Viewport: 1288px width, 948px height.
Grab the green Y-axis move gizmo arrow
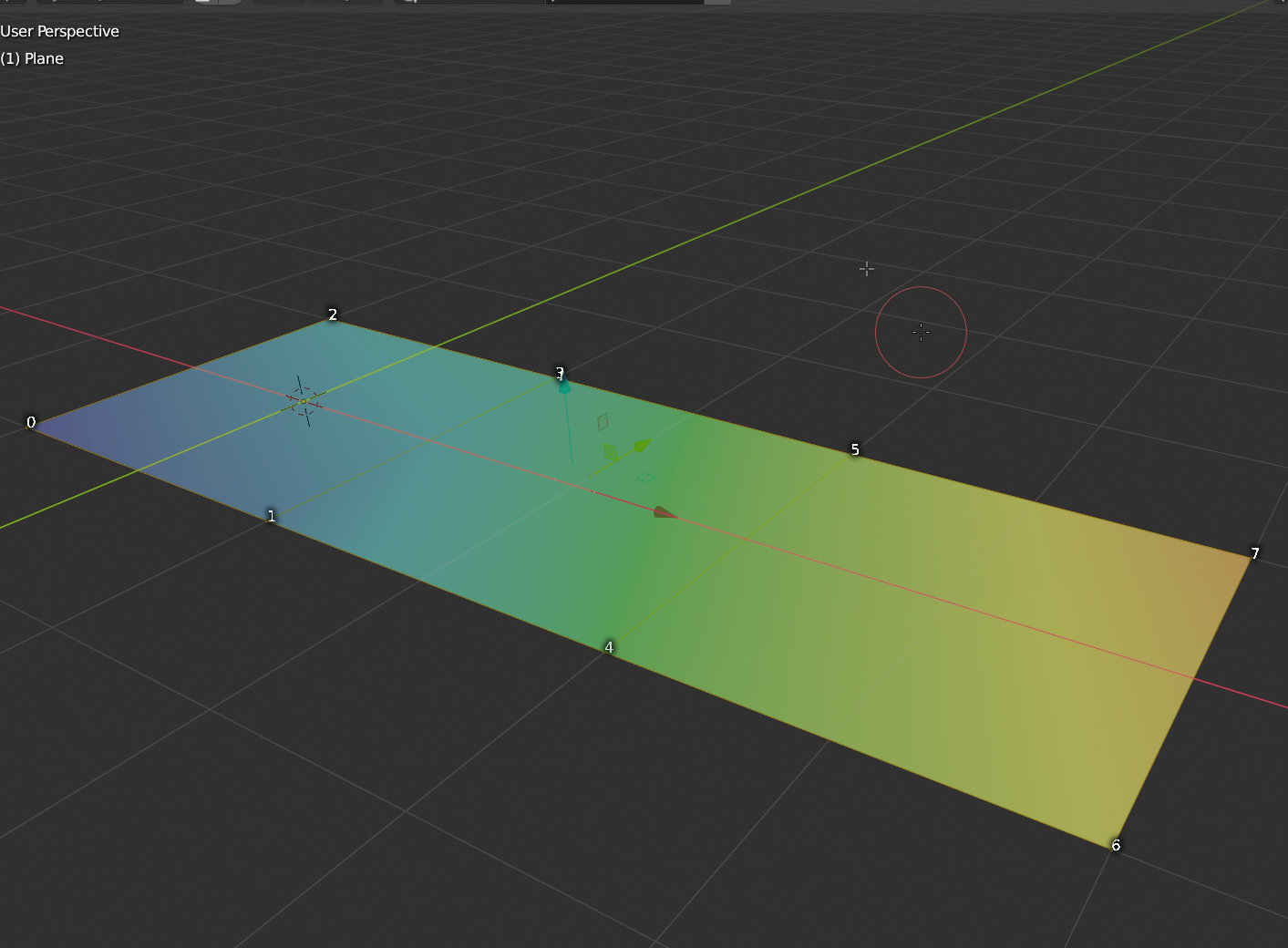point(642,445)
